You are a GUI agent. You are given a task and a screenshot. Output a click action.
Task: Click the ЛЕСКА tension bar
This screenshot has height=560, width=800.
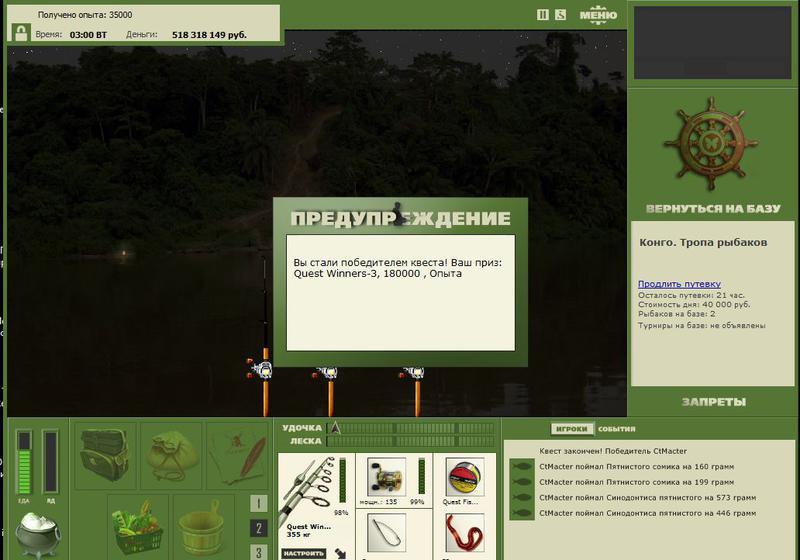pyautogui.click(x=411, y=441)
